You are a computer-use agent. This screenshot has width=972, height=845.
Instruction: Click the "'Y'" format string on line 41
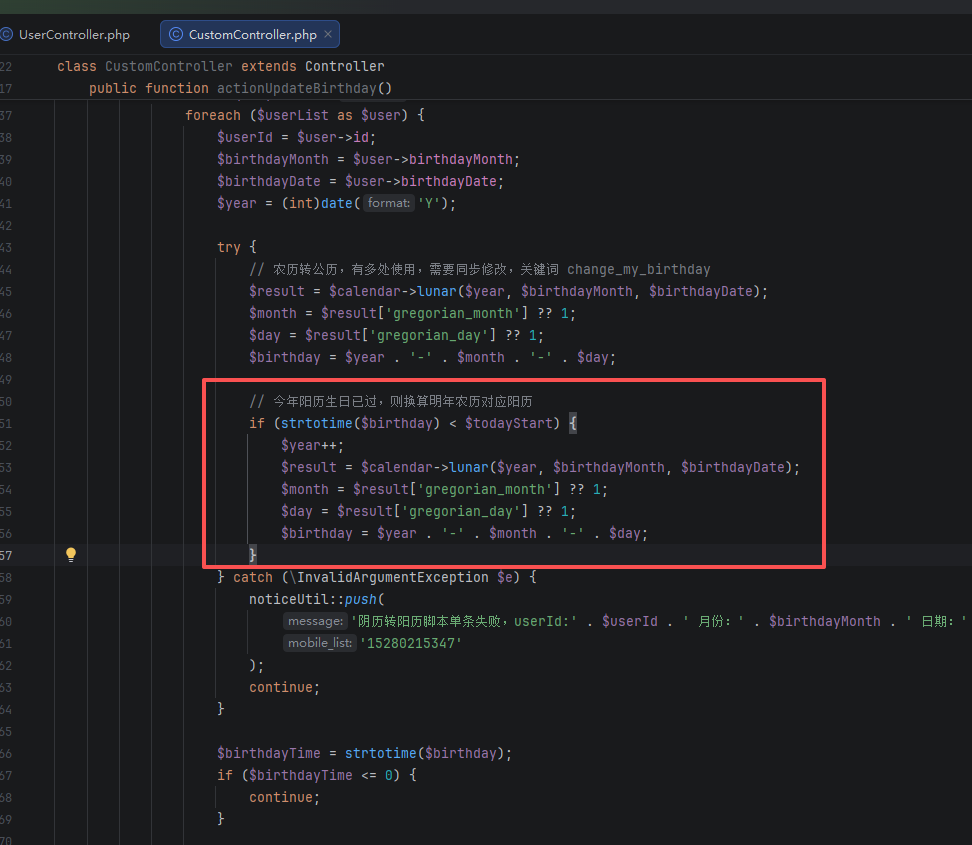(x=428, y=203)
